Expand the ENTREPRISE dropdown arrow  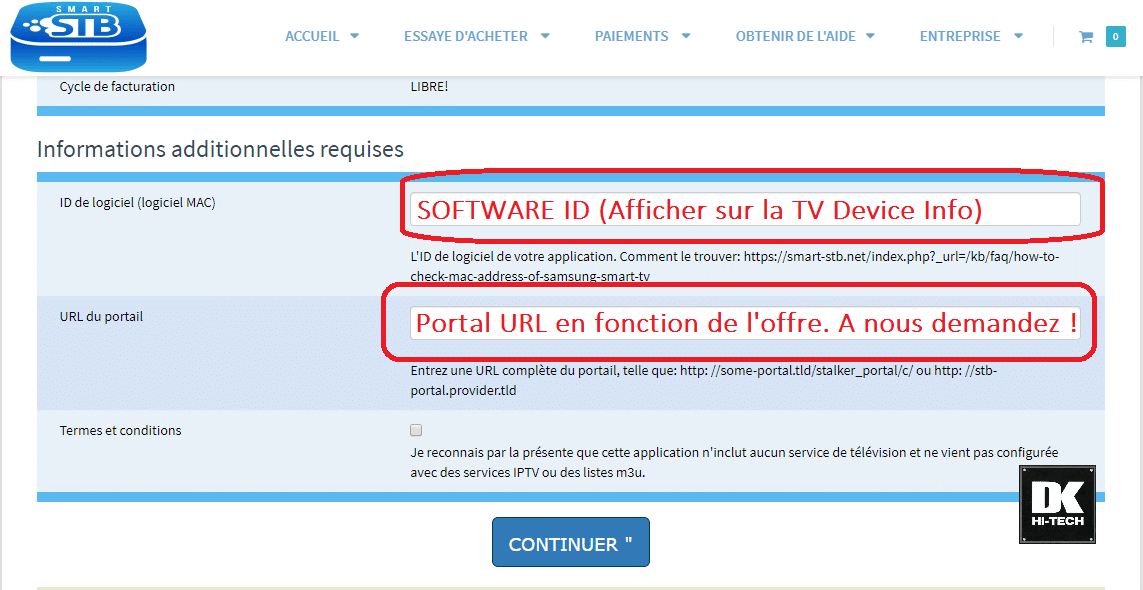tap(1018, 37)
